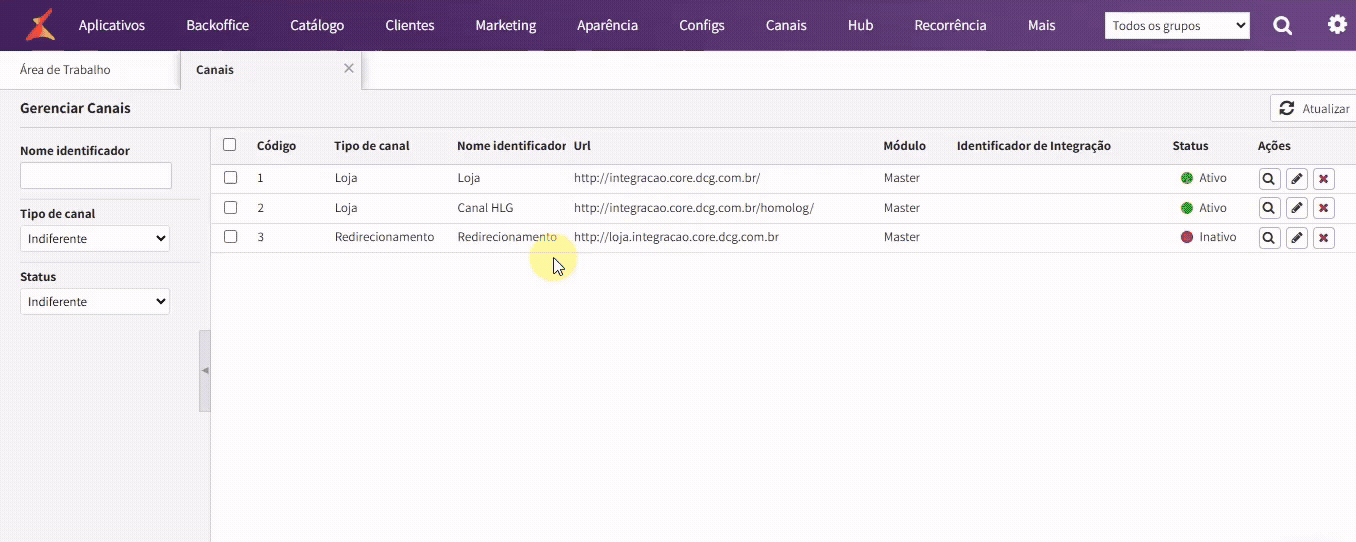This screenshot has height=542, width=1356.
Task: View details of channel Loja row 1
Action: click(x=1269, y=179)
